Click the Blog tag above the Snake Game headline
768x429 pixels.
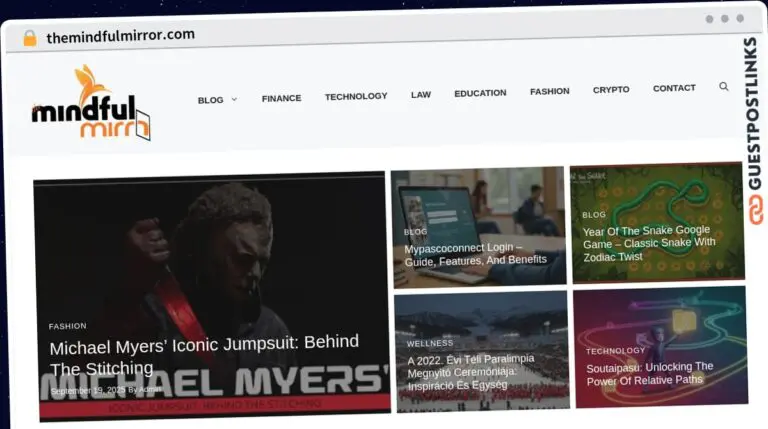coord(594,214)
